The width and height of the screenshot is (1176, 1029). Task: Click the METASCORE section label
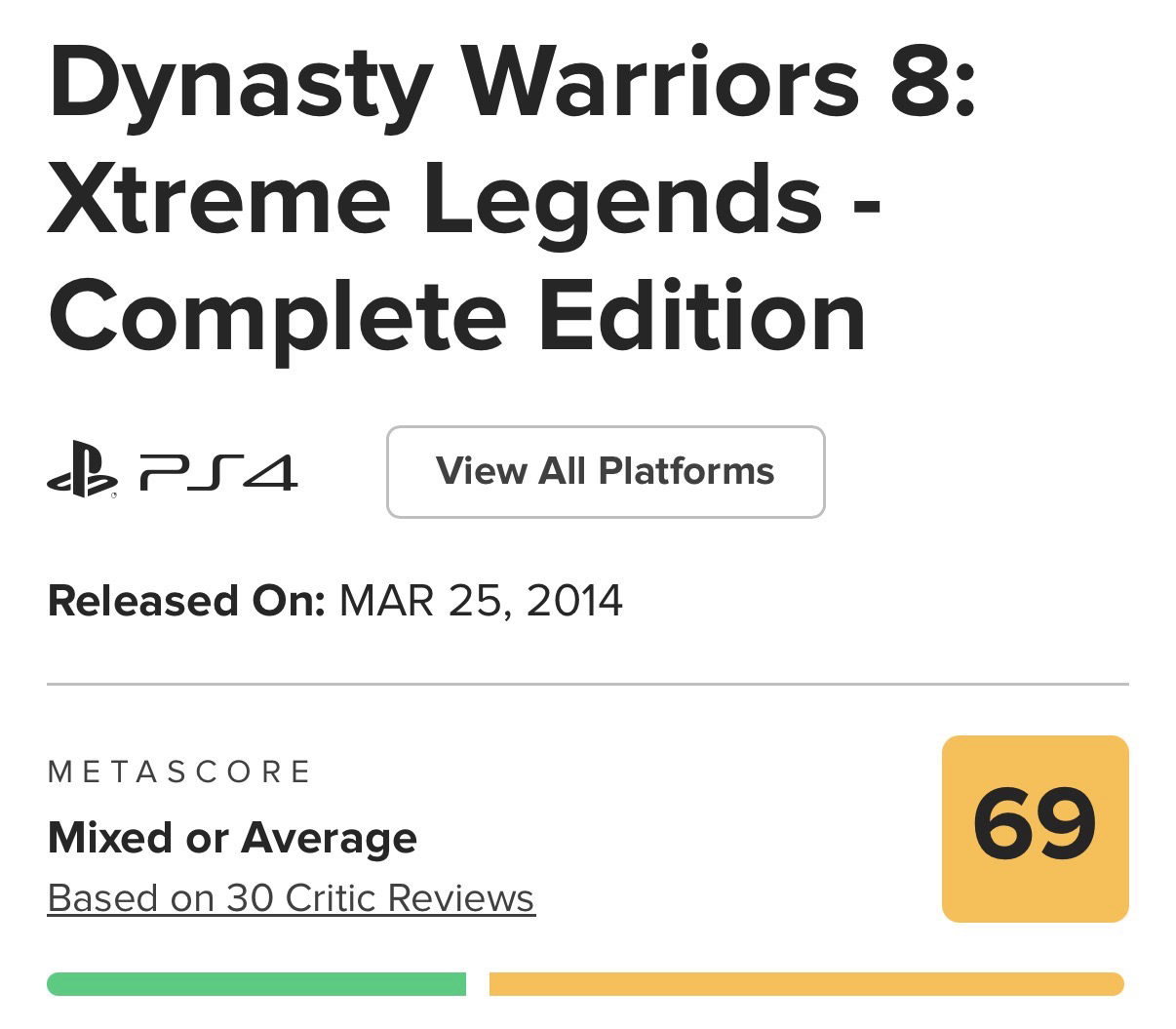(x=179, y=772)
